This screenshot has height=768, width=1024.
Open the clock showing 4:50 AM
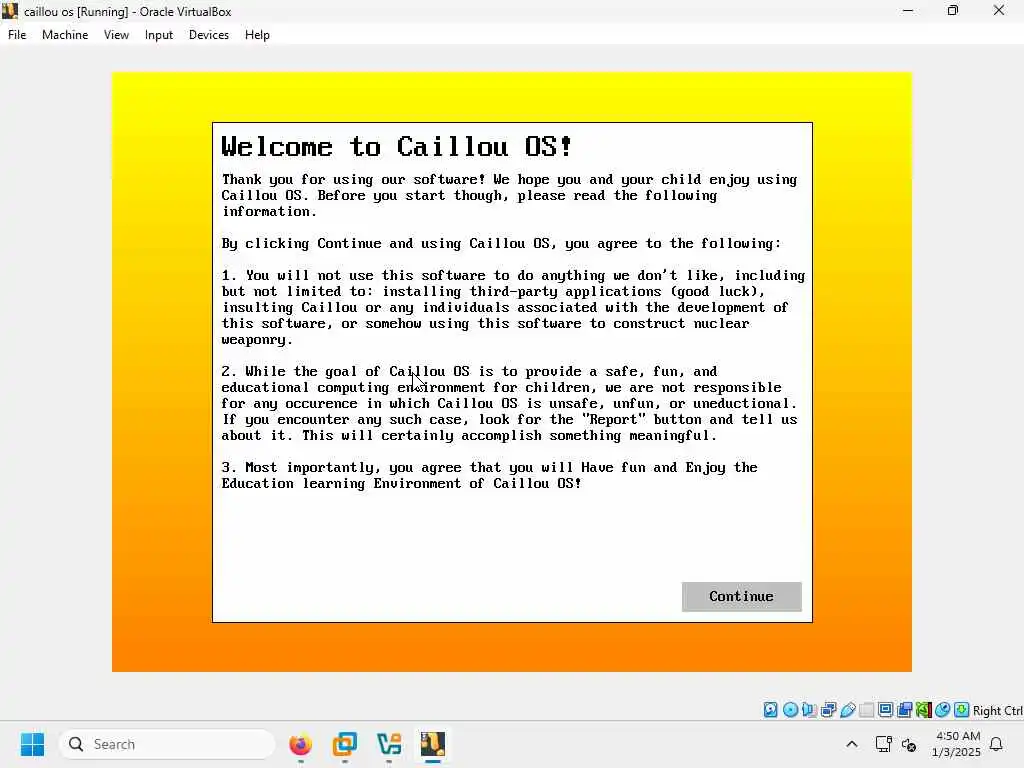pyautogui.click(x=957, y=744)
